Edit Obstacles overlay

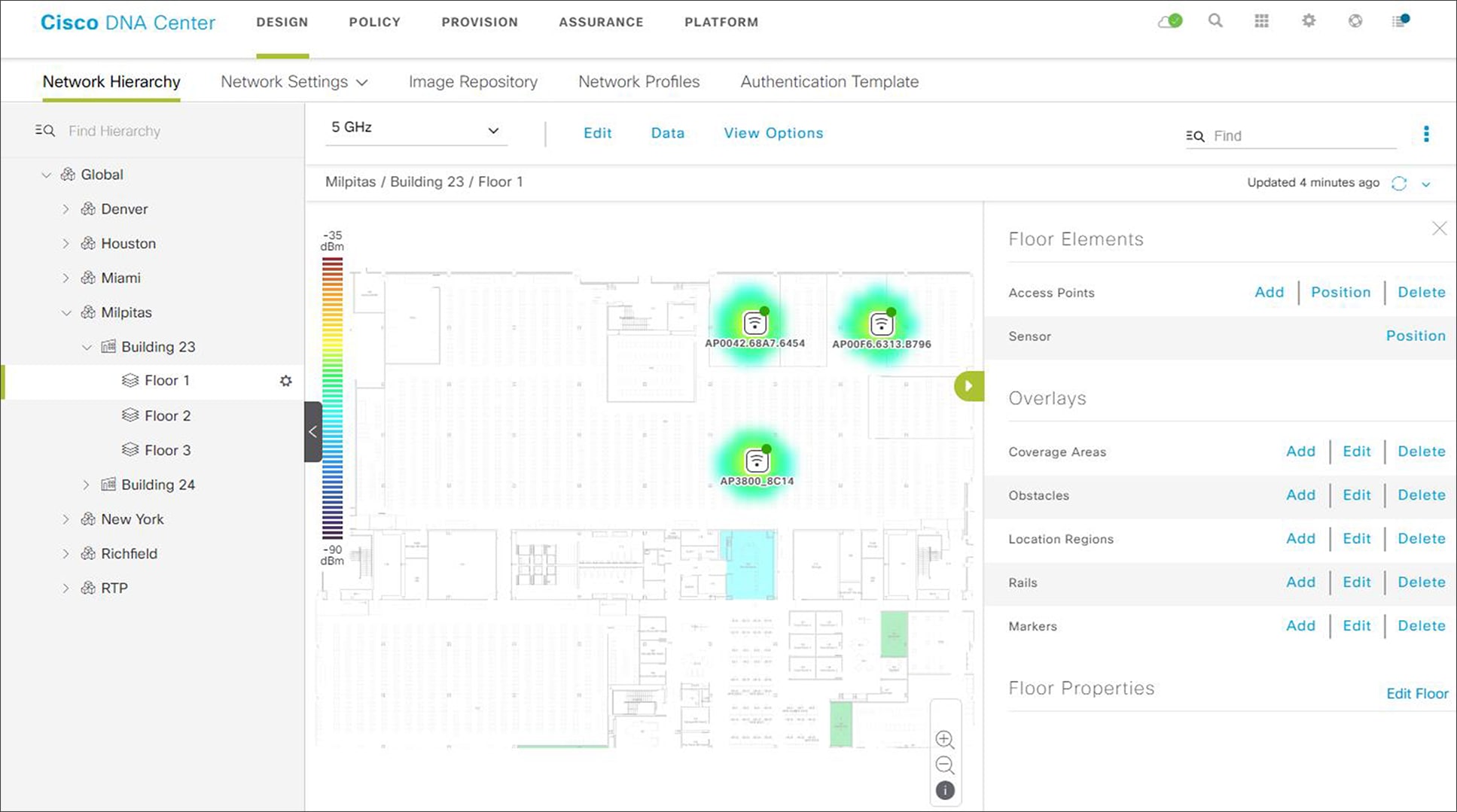tap(1357, 495)
